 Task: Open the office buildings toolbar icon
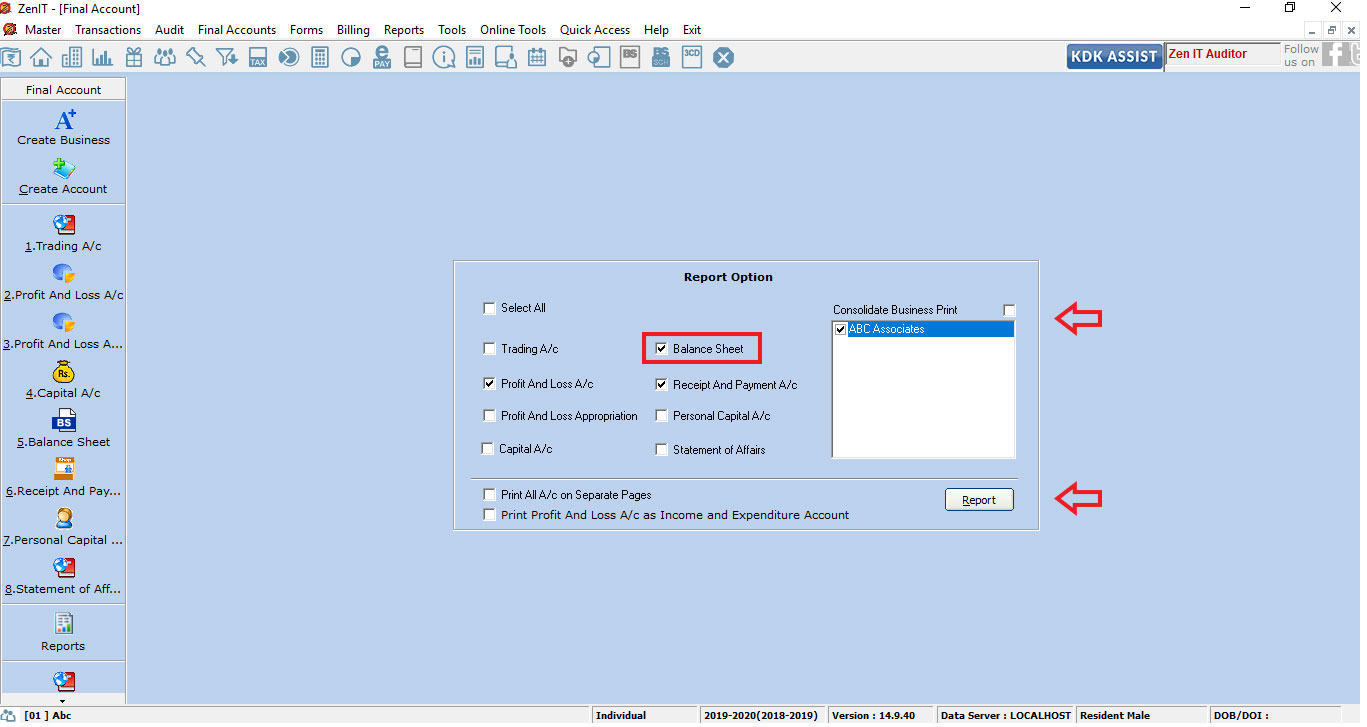point(71,57)
